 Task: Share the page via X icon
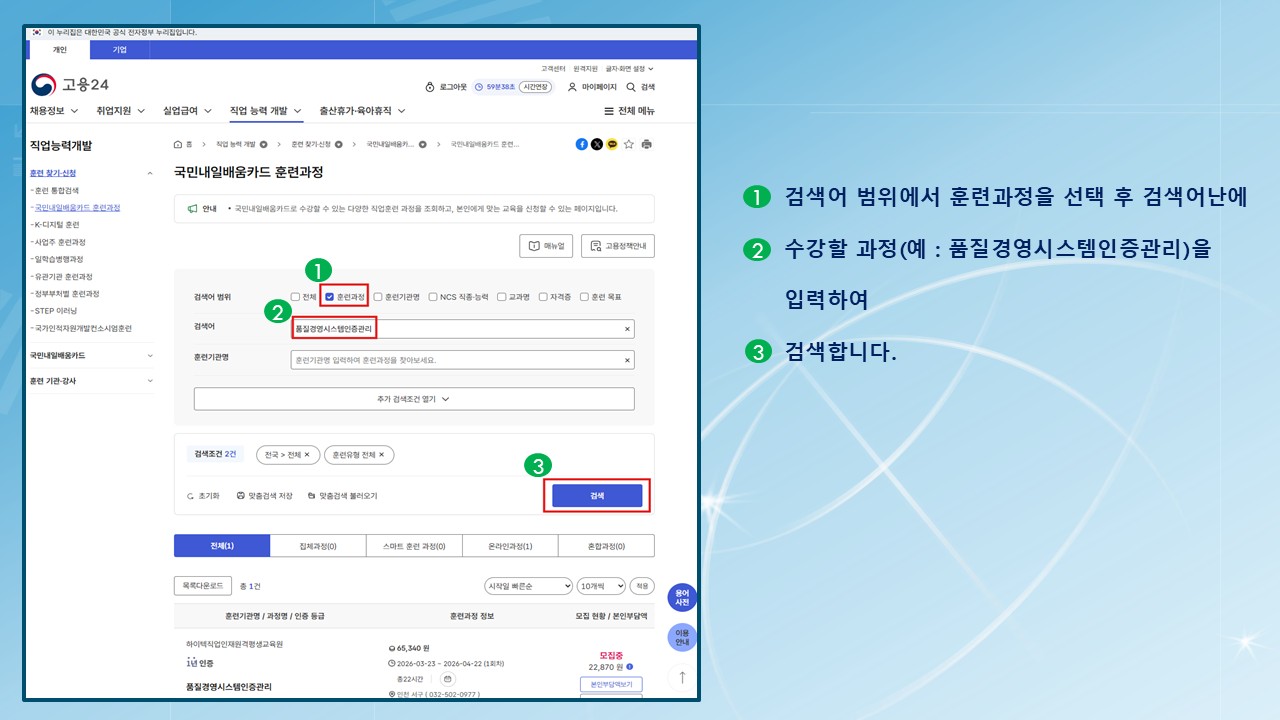[x=597, y=144]
